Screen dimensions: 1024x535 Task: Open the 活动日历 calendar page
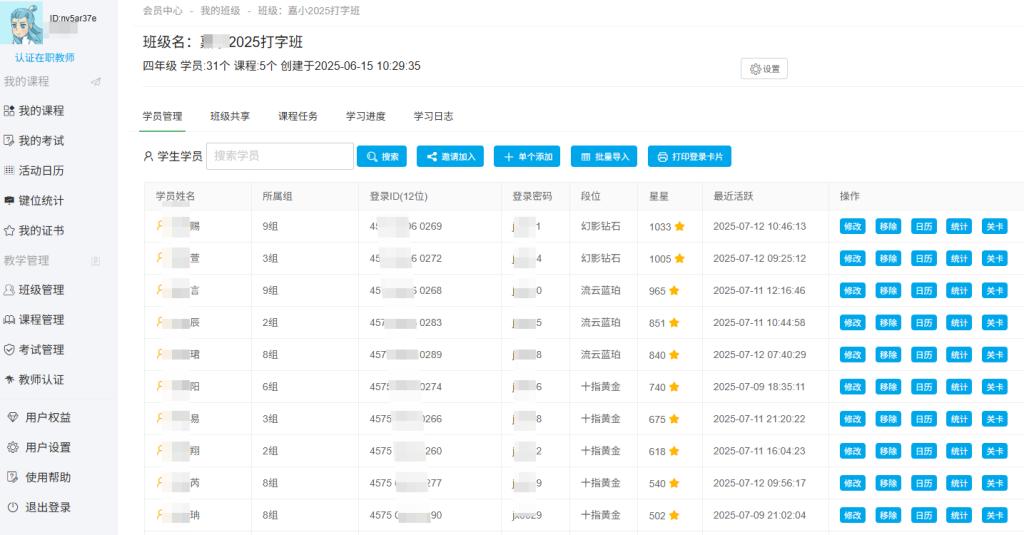[x=40, y=171]
